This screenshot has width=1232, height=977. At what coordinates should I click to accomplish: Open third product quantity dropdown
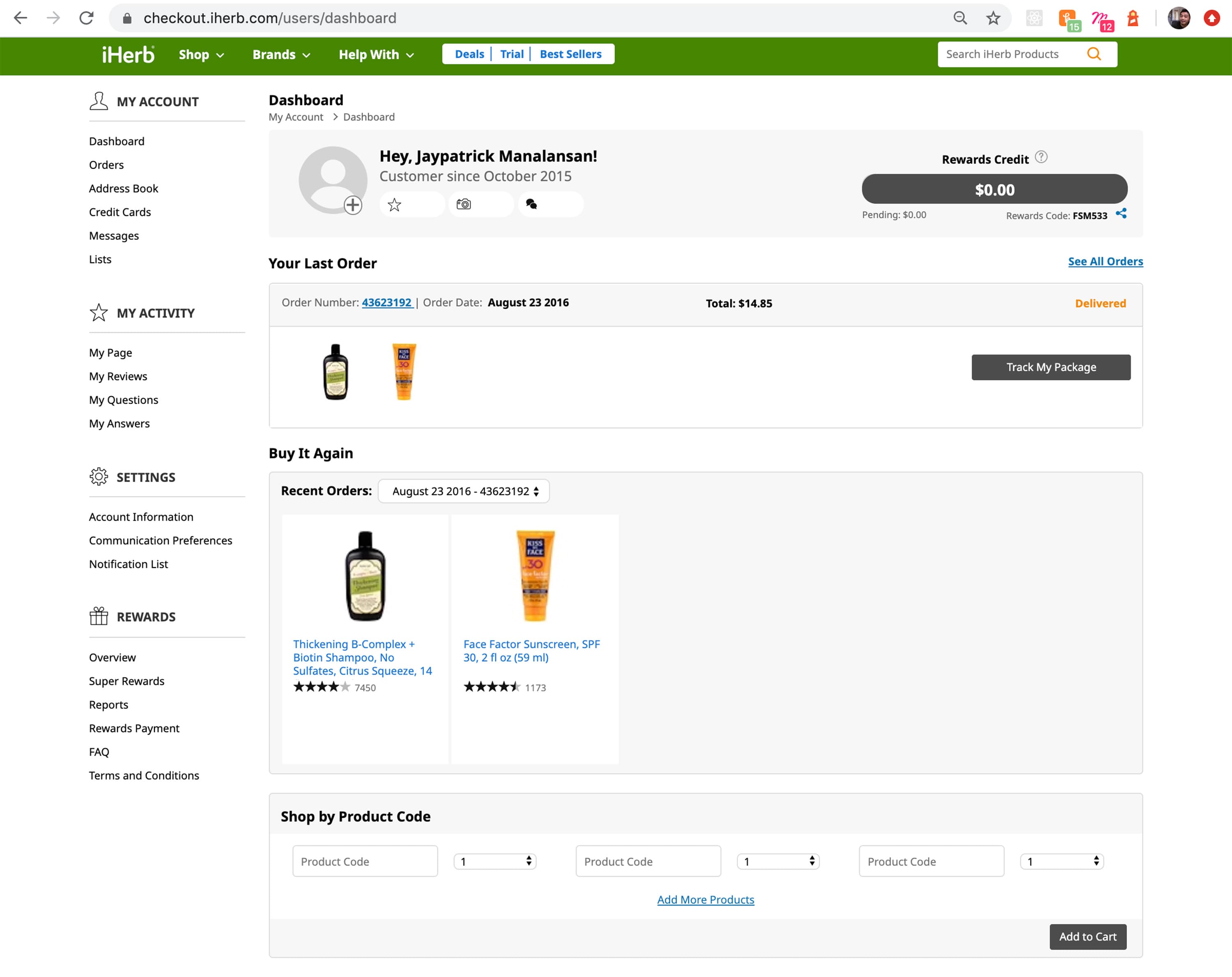pyautogui.click(x=1062, y=861)
